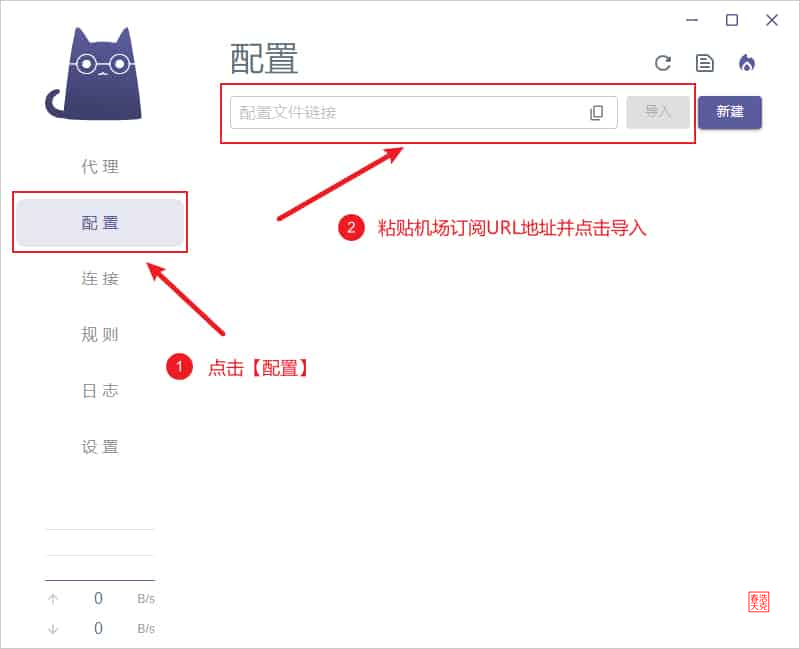Viewport: 800px width, 649px height.
Task: Open the profile text file viewer
Action: click(x=705, y=62)
